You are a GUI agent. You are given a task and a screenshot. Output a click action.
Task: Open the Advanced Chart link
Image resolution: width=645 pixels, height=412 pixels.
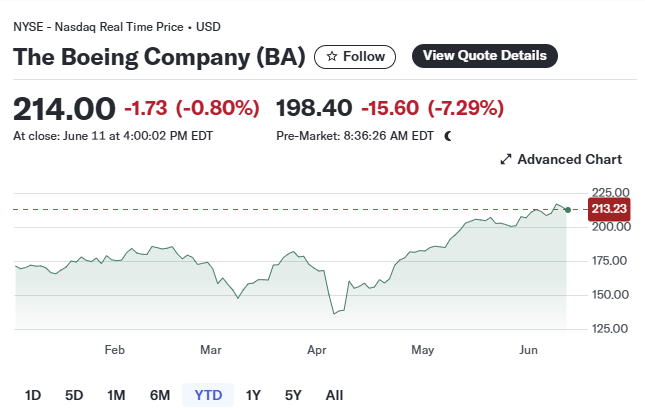pyautogui.click(x=569, y=159)
